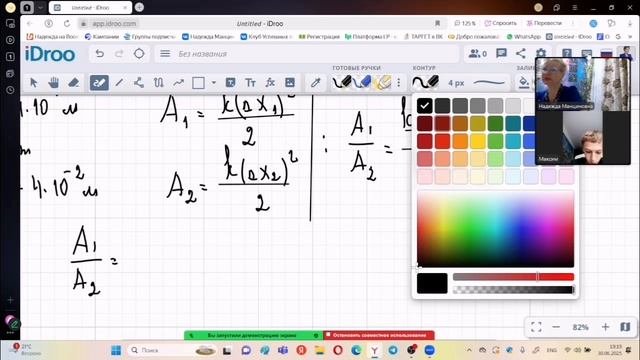Select the hand pan tool
The image size is (640, 360).
tap(53, 83)
